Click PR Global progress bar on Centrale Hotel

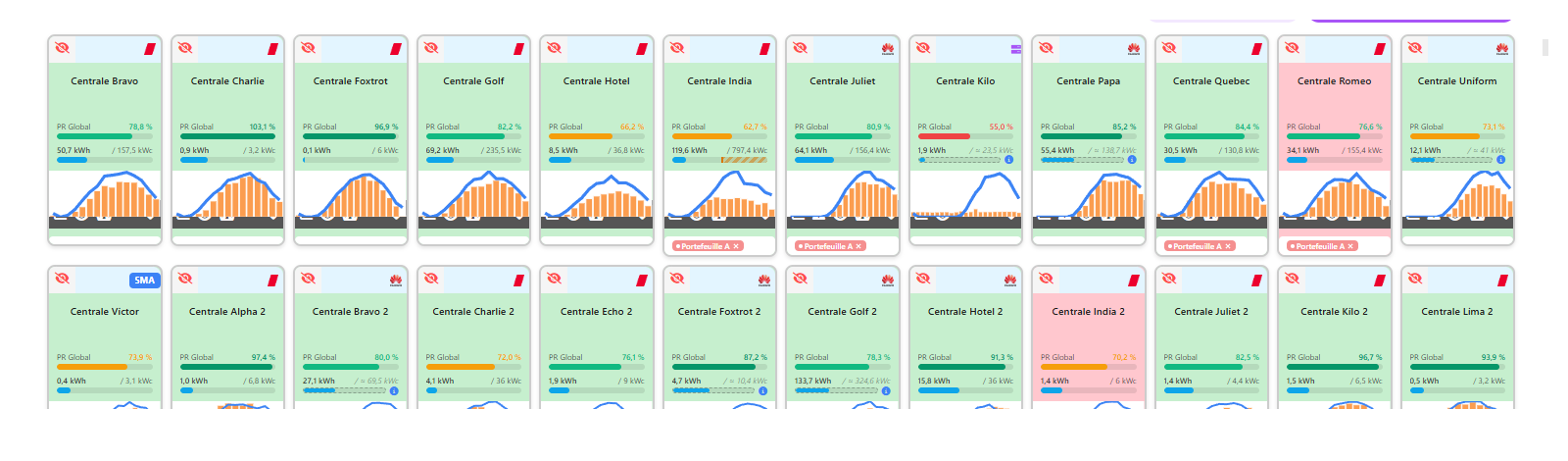pyautogui.click(x=596, y=136)
